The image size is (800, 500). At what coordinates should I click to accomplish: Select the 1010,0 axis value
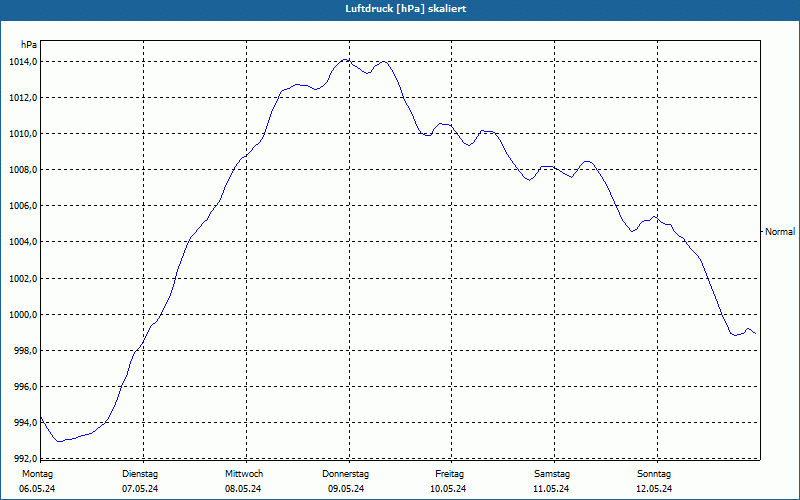tap(23, 134)
